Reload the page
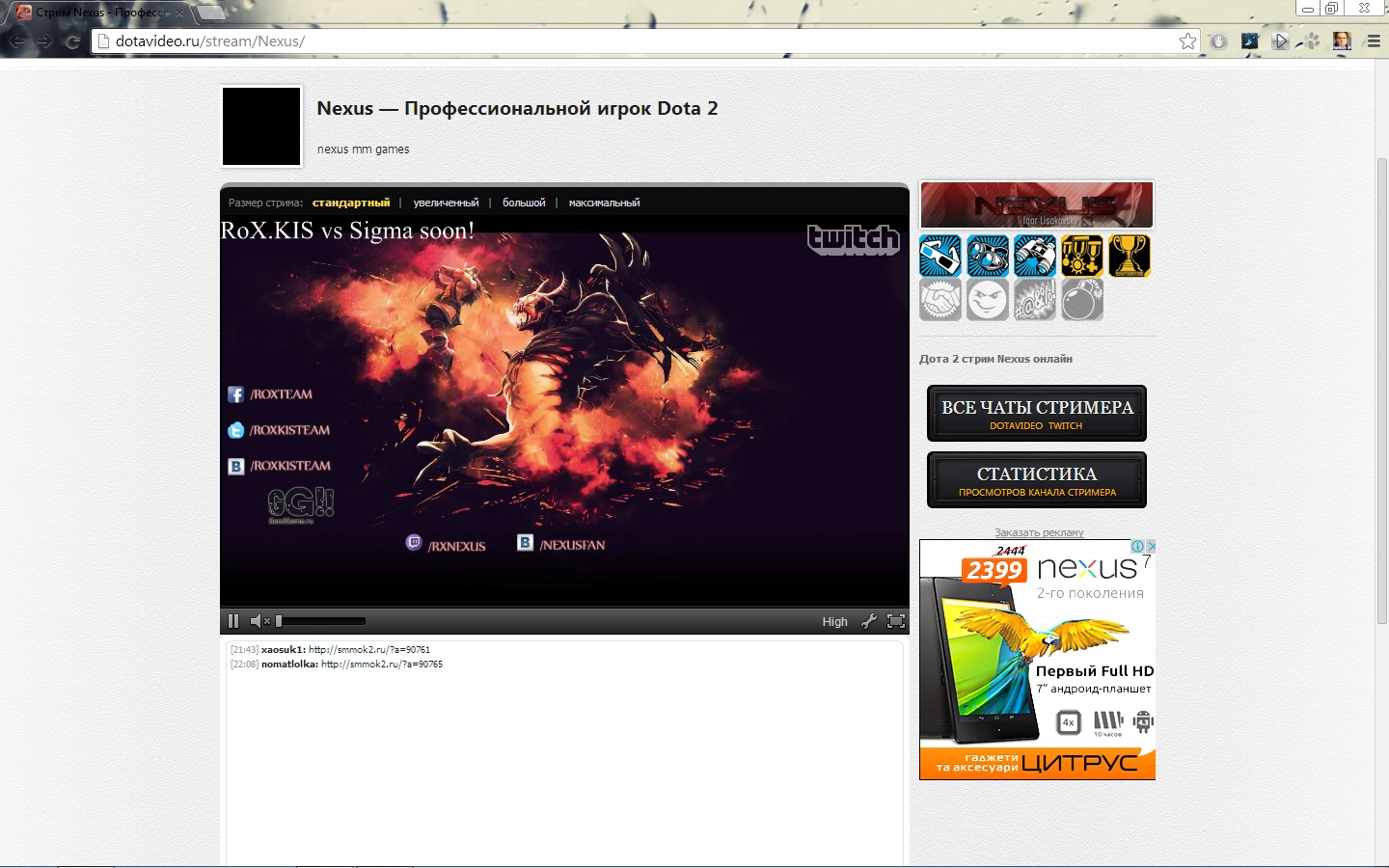 [x=72, y=41]
